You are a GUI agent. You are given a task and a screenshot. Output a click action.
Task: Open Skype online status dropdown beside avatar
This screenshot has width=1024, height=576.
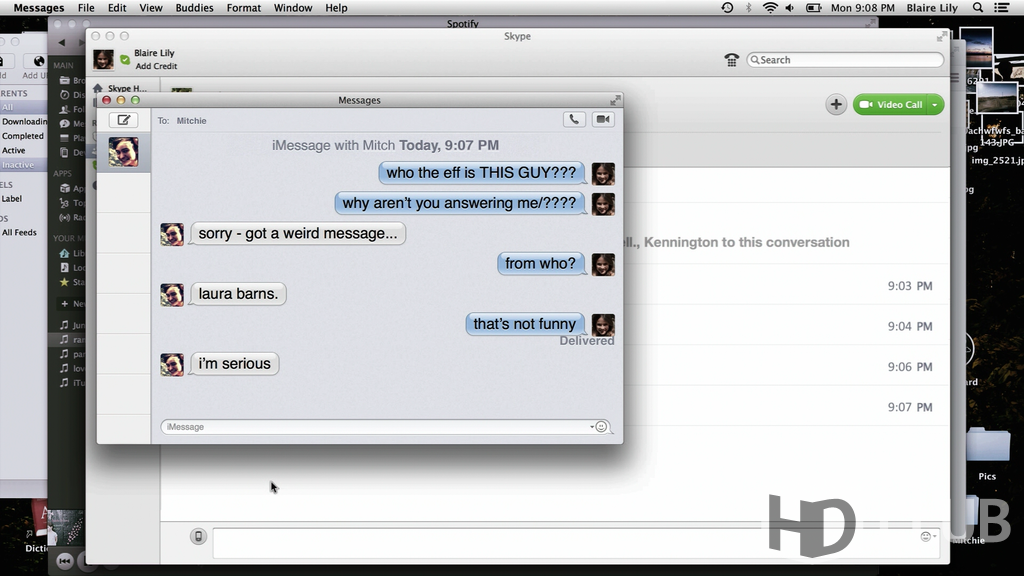(x=124, y=60)
